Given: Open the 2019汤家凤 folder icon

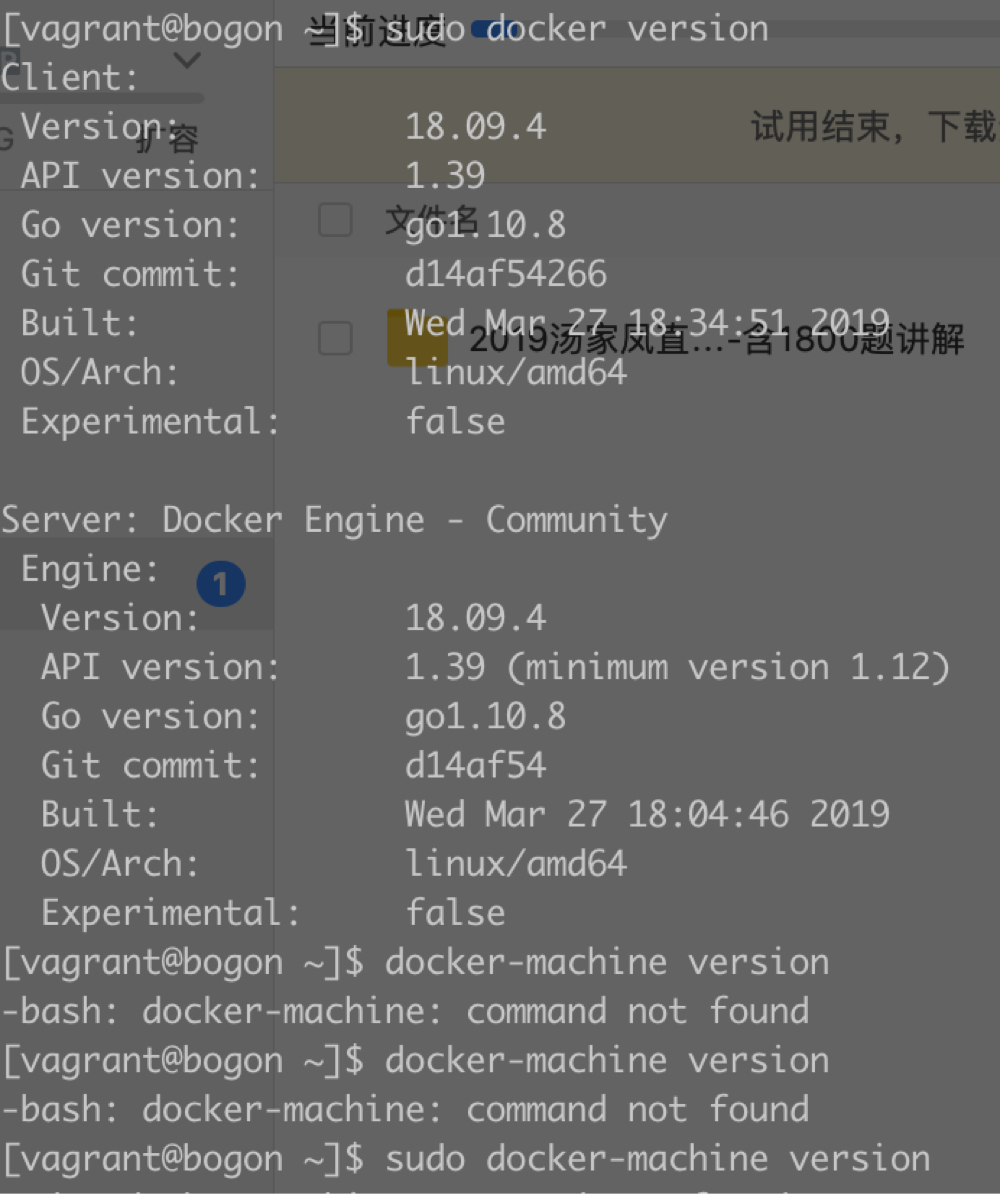Looking at the screenshot, I should [x=415, y=338].
